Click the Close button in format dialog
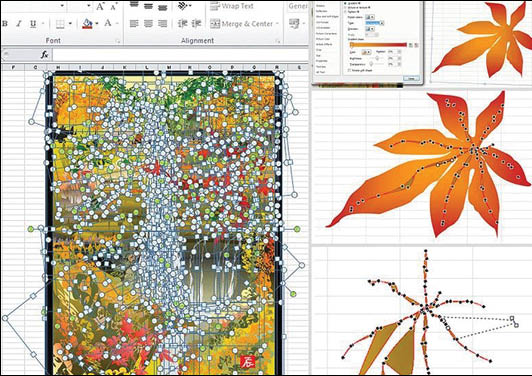This screenshot has height=376, width=532. coord(411,78)
